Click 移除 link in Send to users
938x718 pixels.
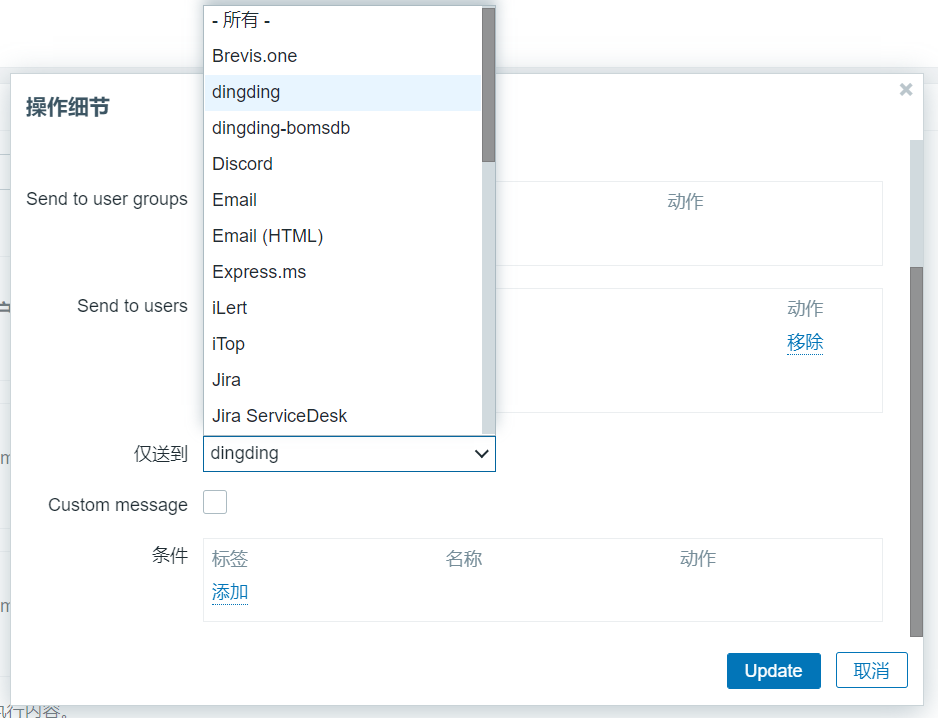tap(805, 342)
